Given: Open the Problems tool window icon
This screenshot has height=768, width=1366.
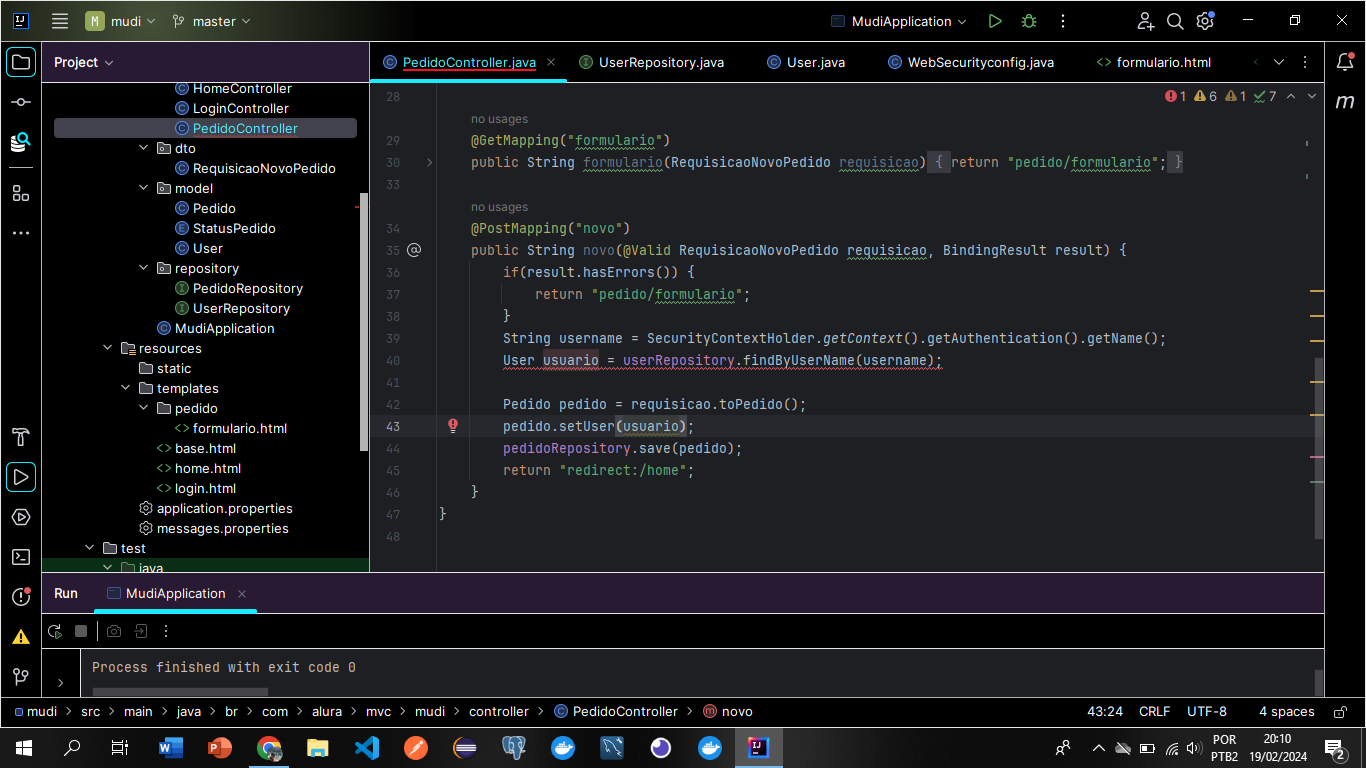Looking at the screenshot, I should [21, 597].
